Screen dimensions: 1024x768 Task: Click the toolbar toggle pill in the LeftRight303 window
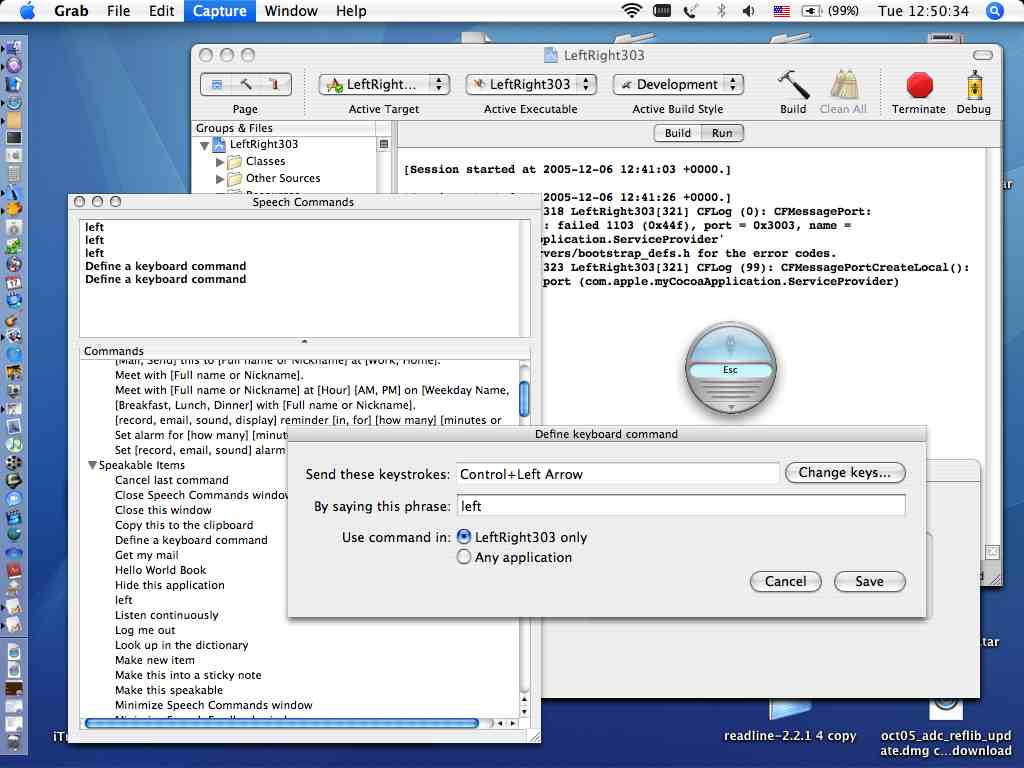click(982, 55)
